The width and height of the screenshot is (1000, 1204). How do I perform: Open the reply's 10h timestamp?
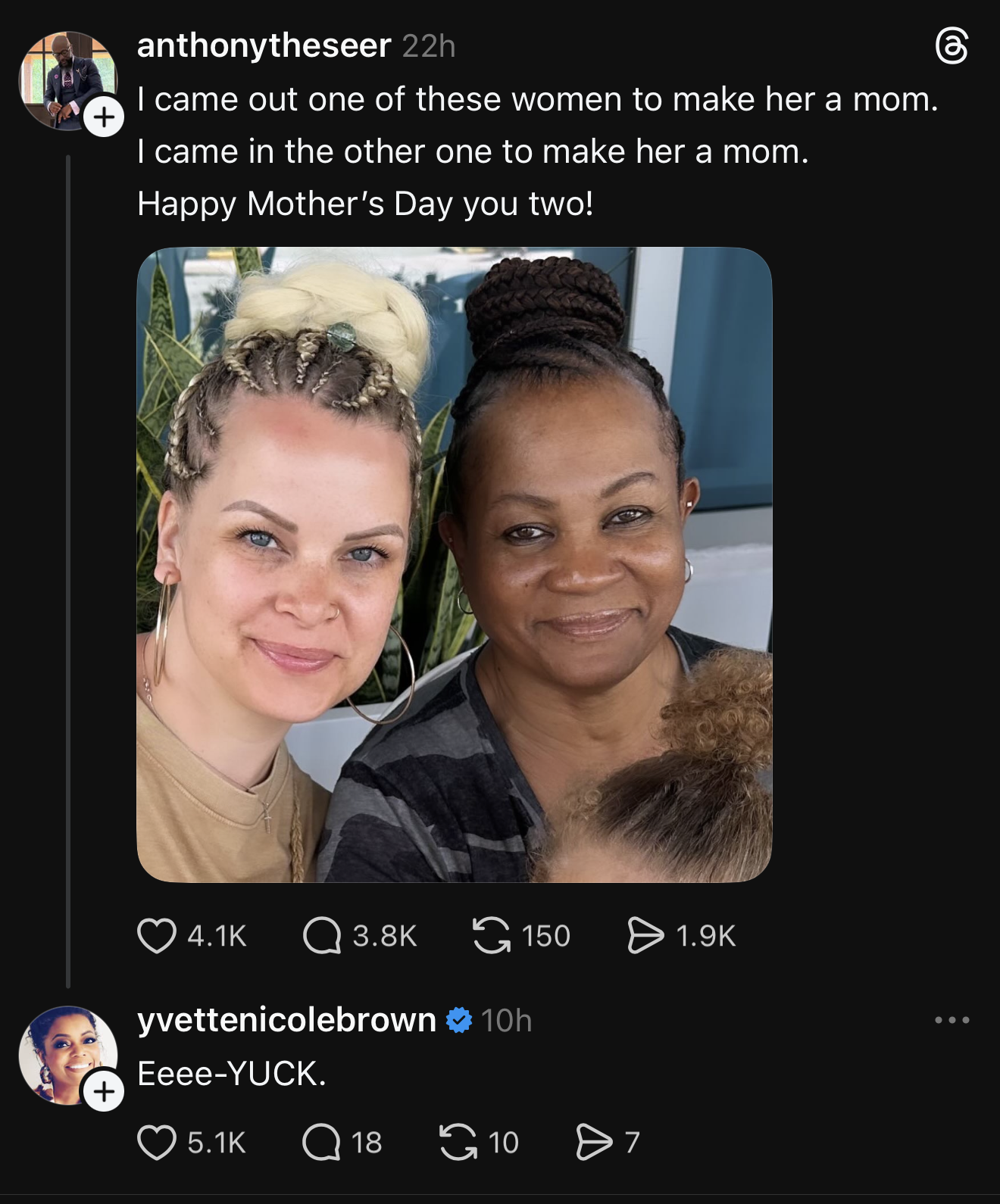(506, 1021)
